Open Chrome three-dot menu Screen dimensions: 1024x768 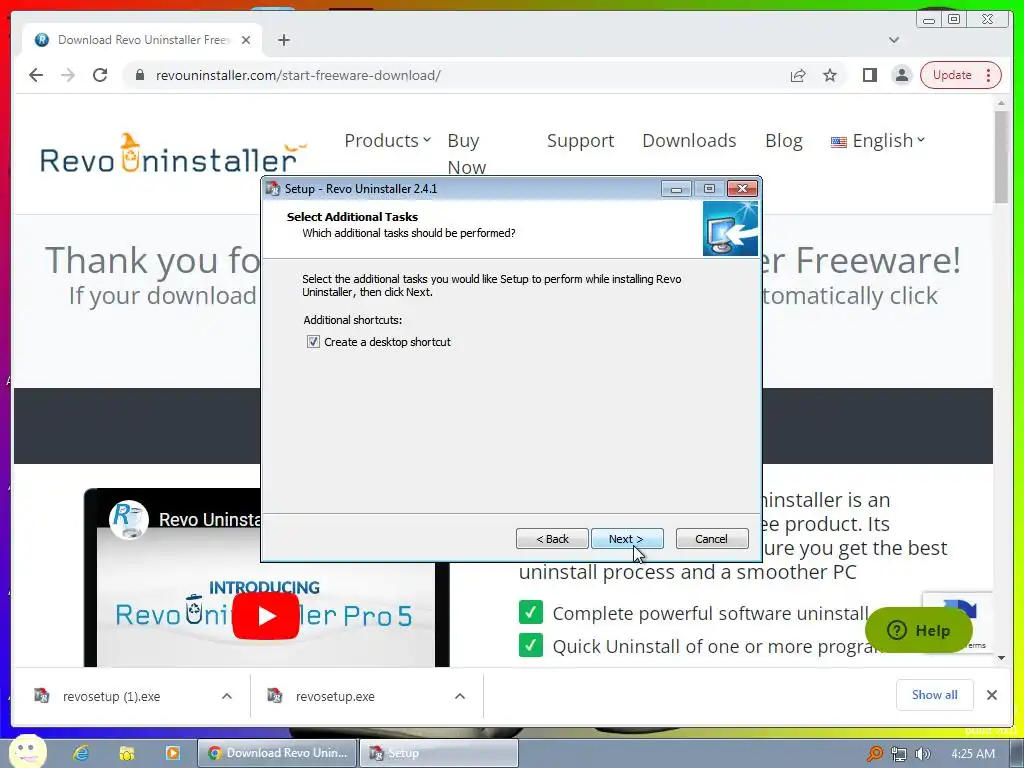tap(989, 75)
